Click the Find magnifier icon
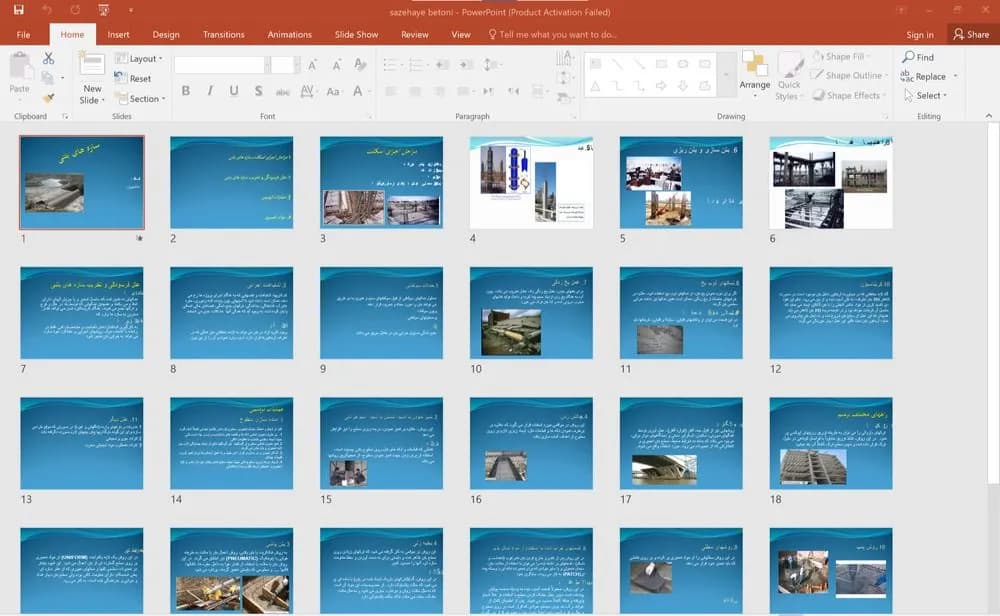Viewport: 1000px width, 616px height. coord(908,57)
